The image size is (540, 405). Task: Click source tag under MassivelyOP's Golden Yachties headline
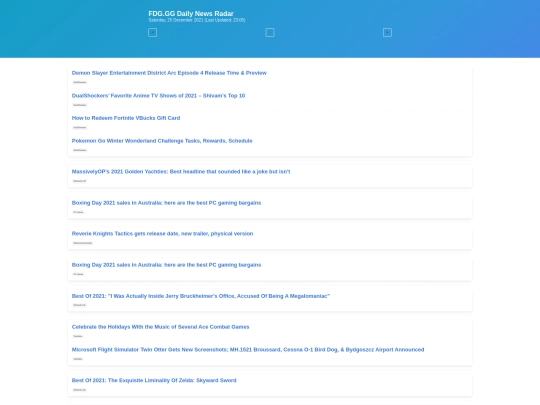click(x=80, y=181)
